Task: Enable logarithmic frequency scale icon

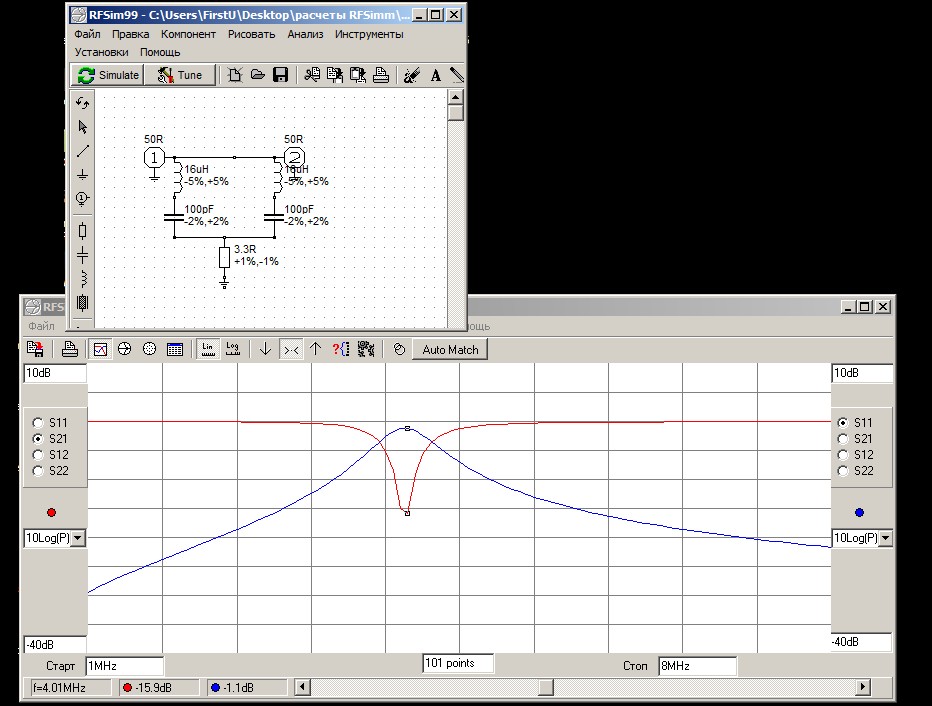Action: 232,349
